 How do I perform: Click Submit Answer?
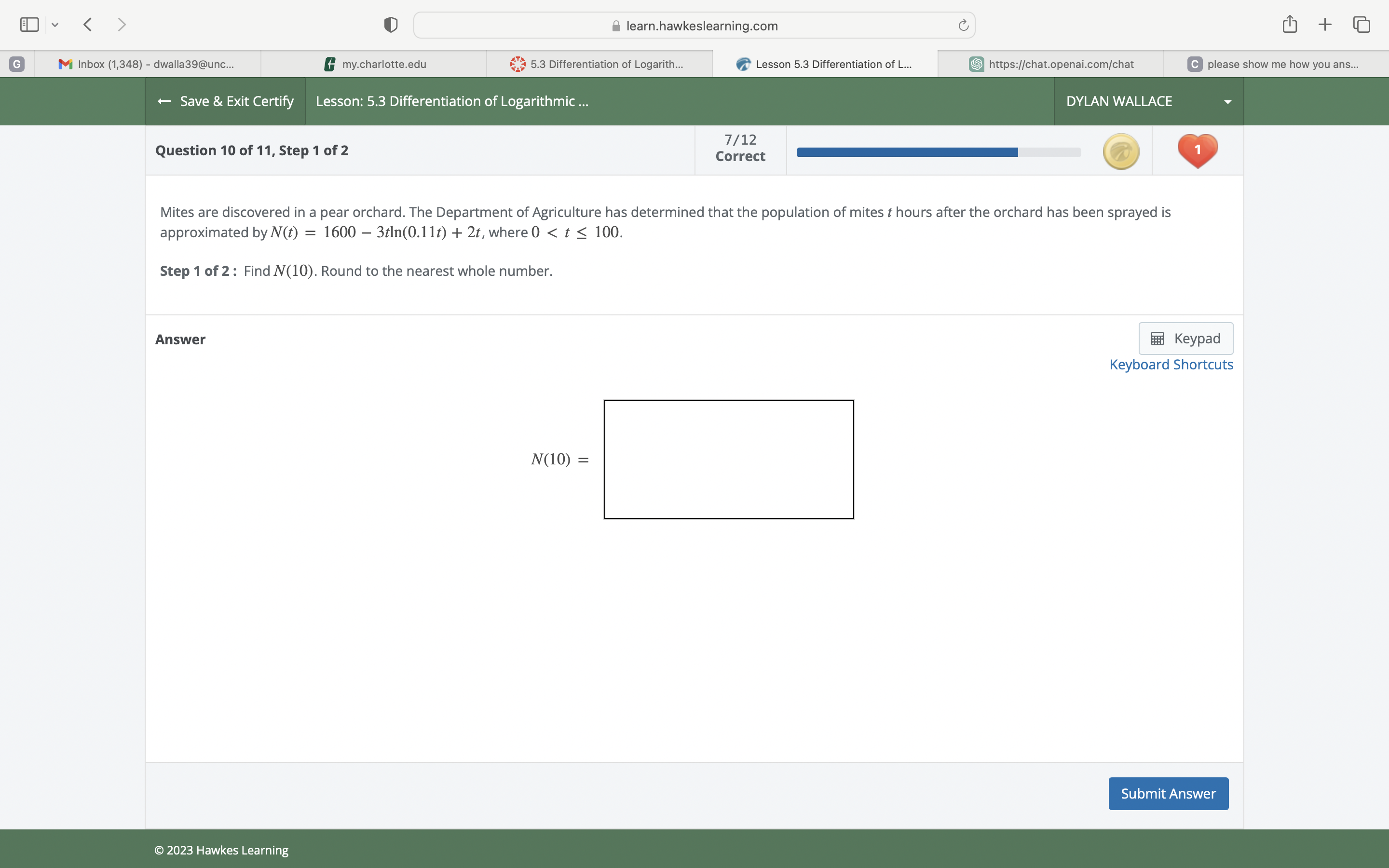tap(1168, 793)
